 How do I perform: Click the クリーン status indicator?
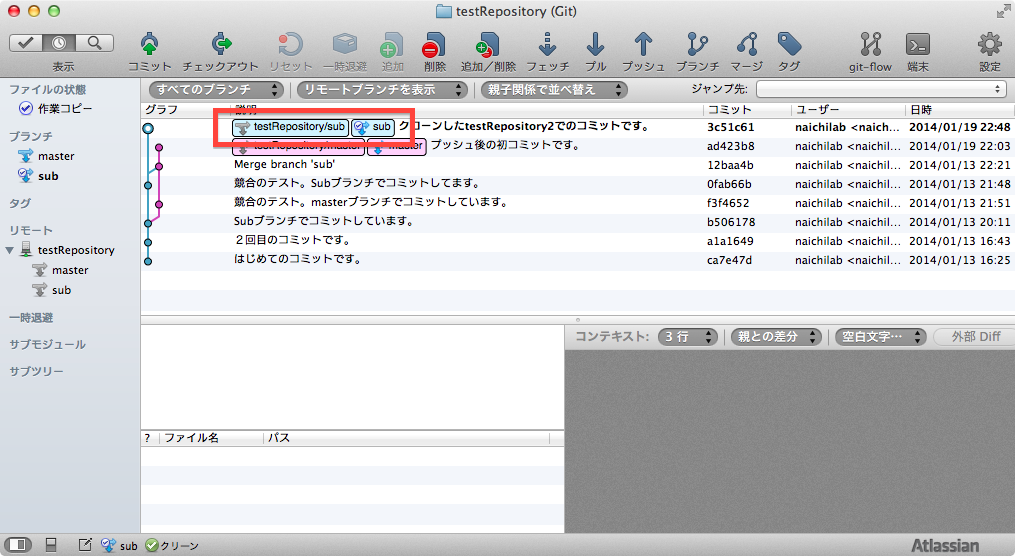[172, 546]
